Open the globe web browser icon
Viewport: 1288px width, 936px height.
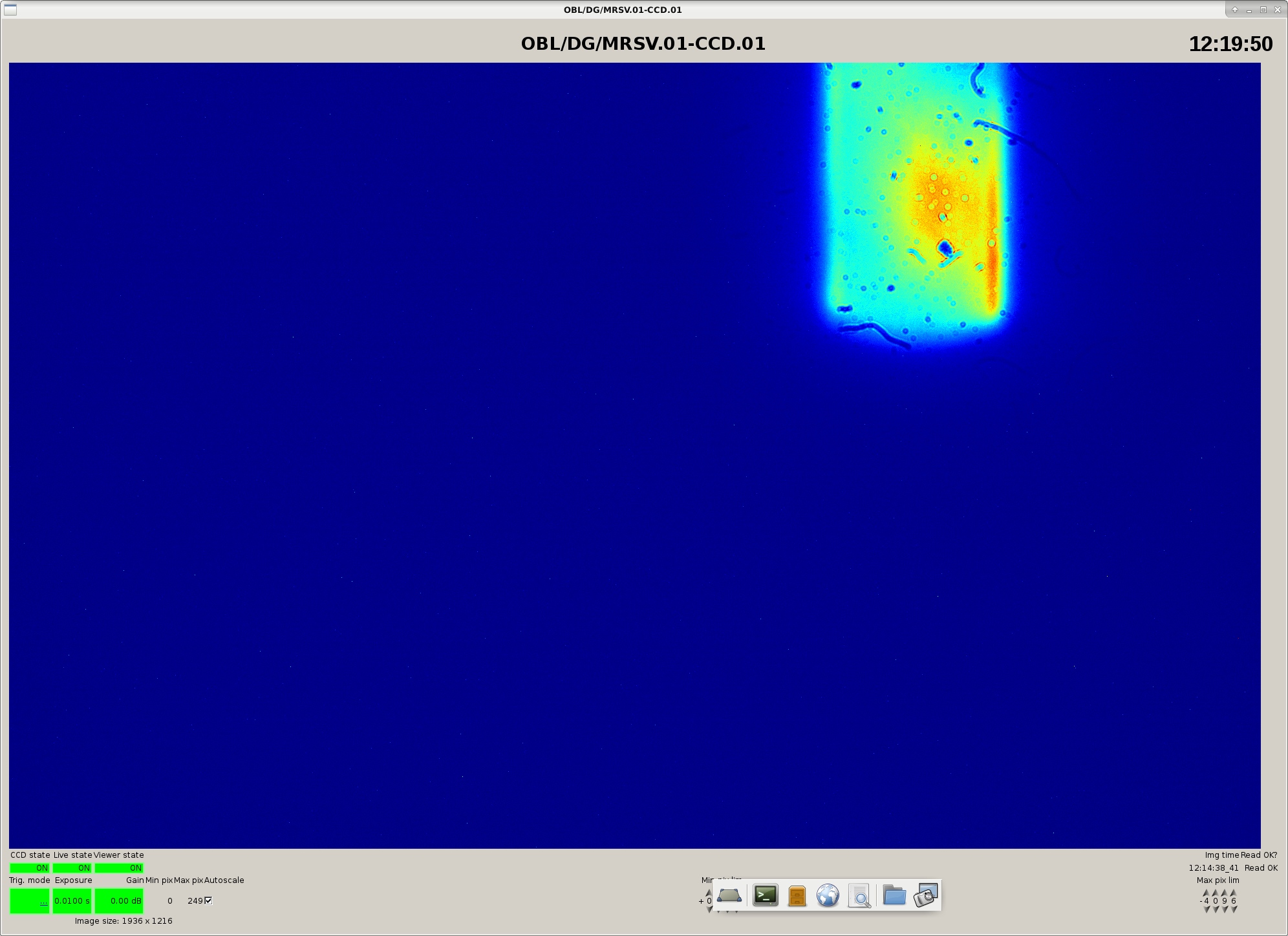828,895
